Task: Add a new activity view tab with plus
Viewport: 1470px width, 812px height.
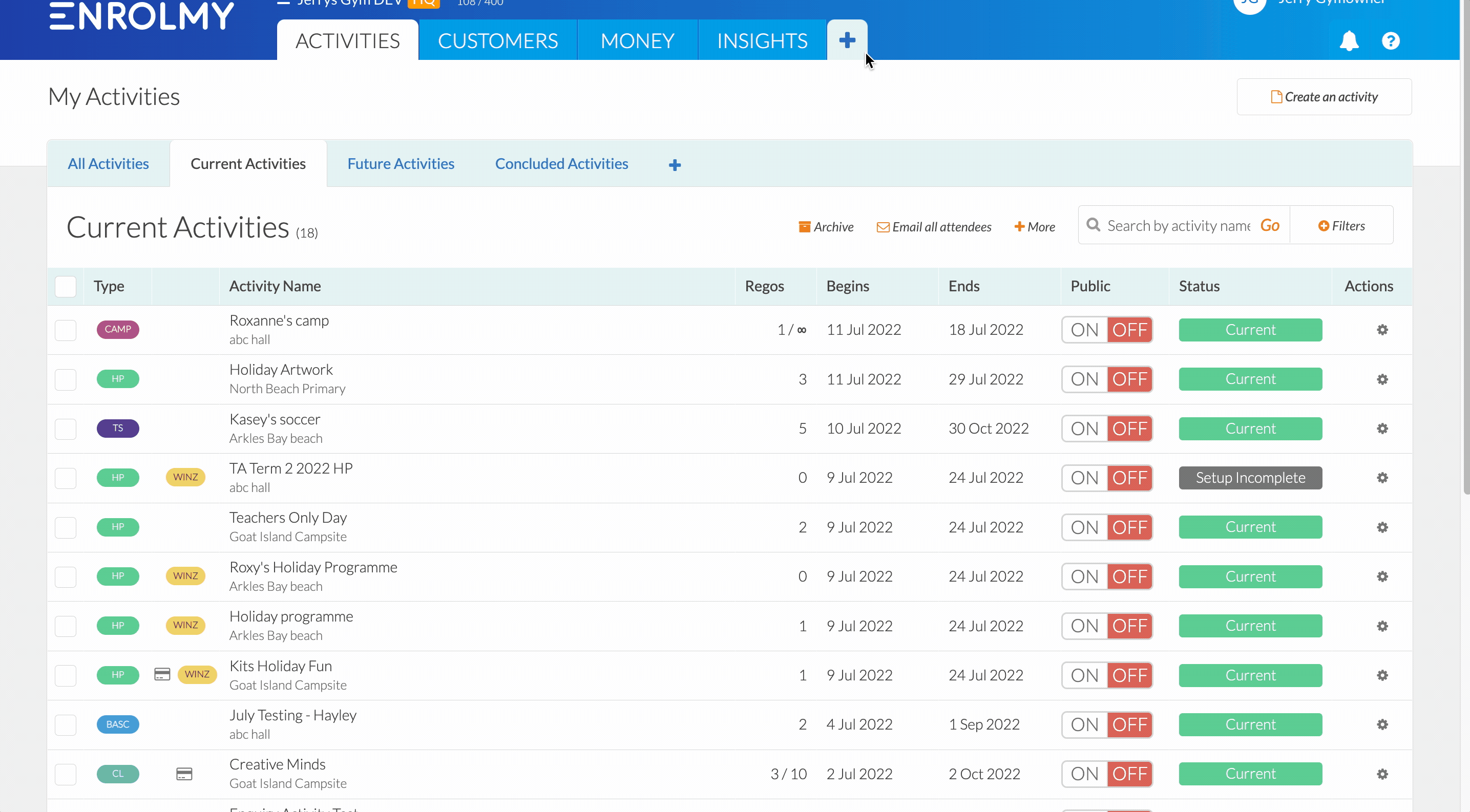Action: [675, 165]
